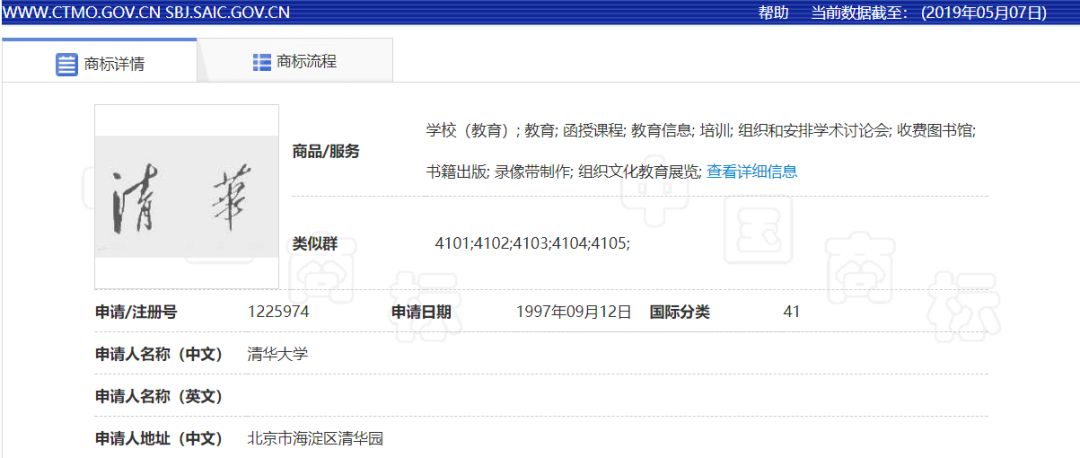This screenshot has height=458, width=1080.
Task: Click the 申请人地址（中文） label
Action: pyautogui.click(x=159, y=438)
